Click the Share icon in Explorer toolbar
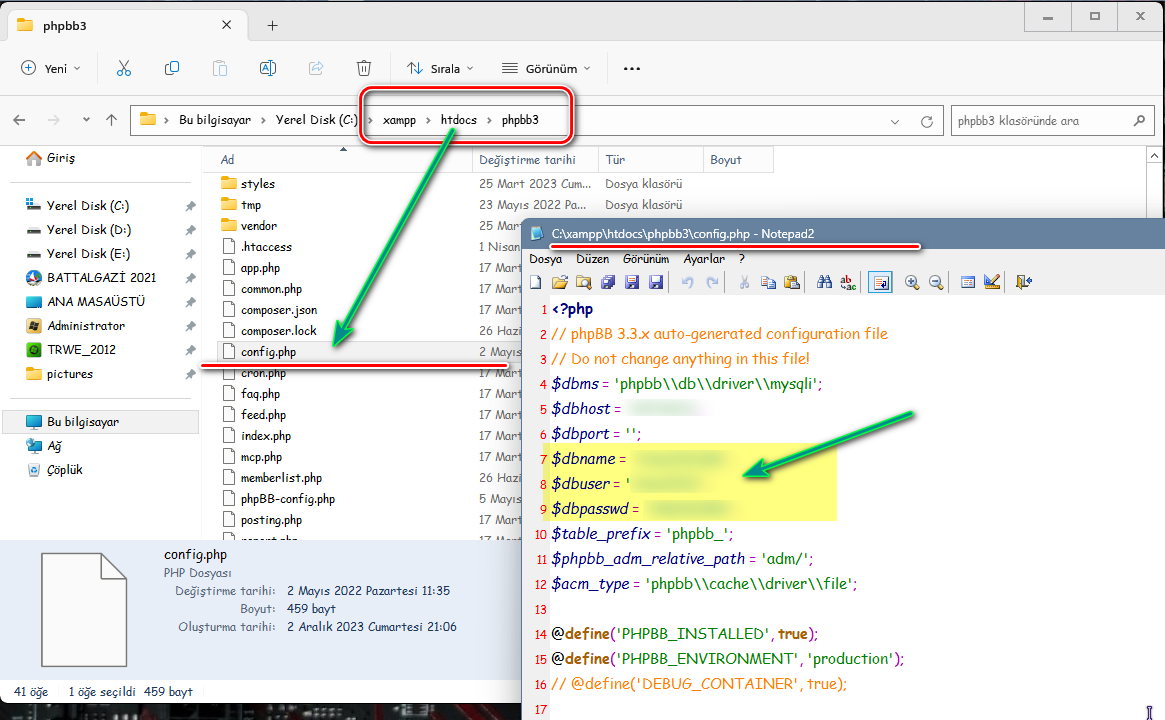 316,68
